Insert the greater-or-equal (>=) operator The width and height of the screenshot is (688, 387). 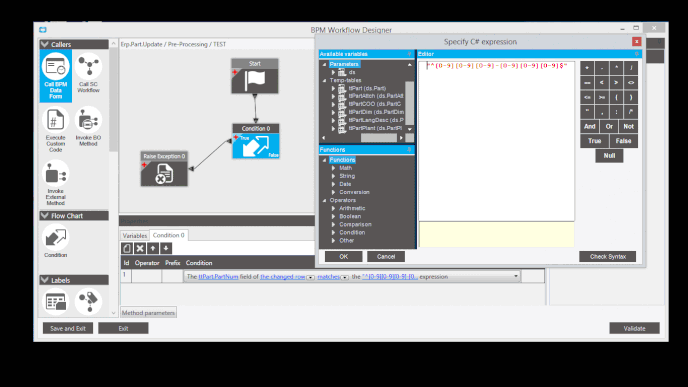pos(602,97)
